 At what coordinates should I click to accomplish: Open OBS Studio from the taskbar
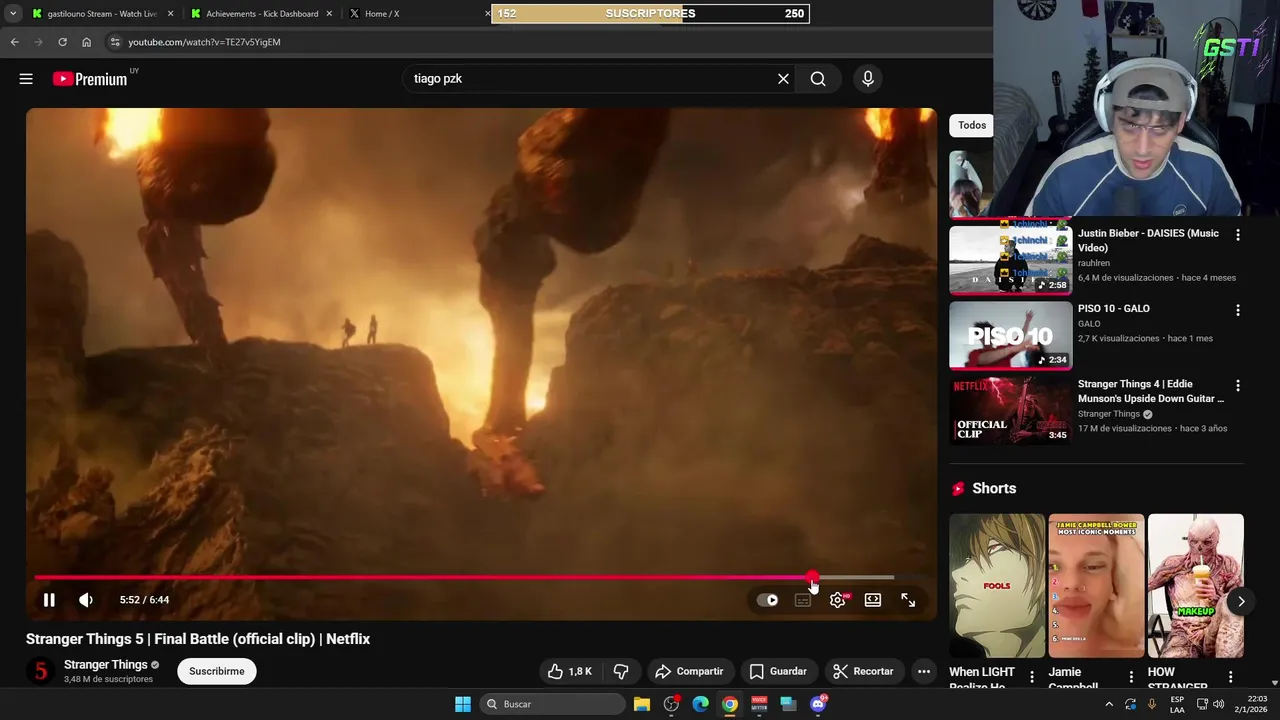click(x=671, y=704)
